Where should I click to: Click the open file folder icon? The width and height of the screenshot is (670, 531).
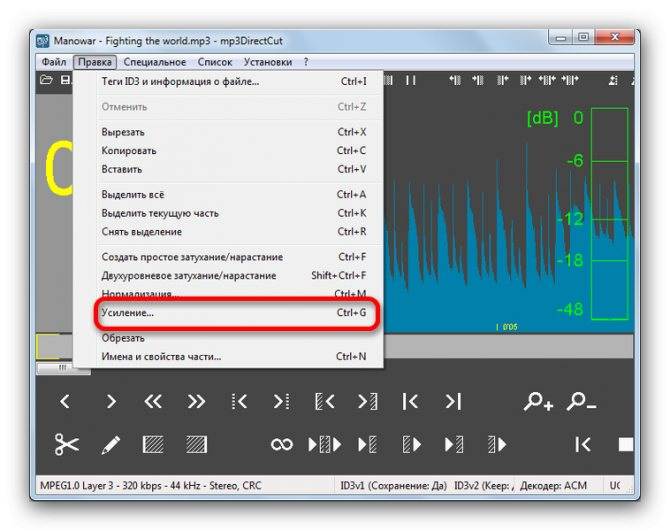pyautogui.click(x=46, y=79)
